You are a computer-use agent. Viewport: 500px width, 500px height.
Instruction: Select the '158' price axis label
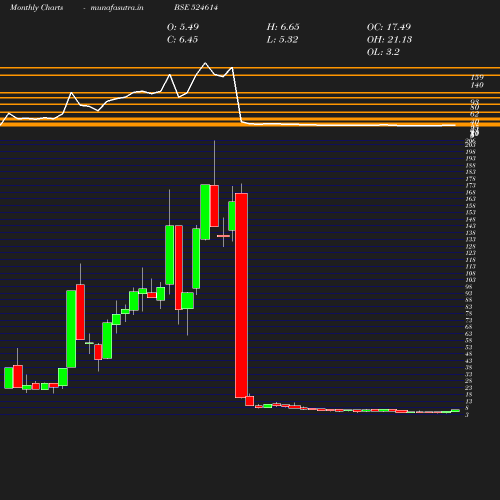[470, 206]
